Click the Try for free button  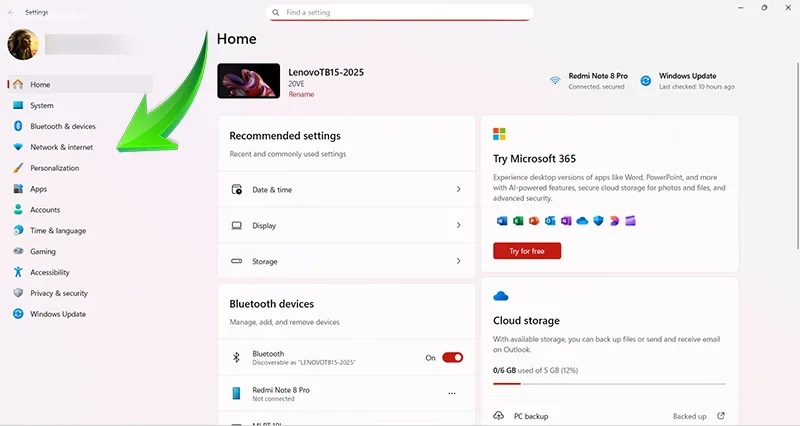(x=527, y=251)
